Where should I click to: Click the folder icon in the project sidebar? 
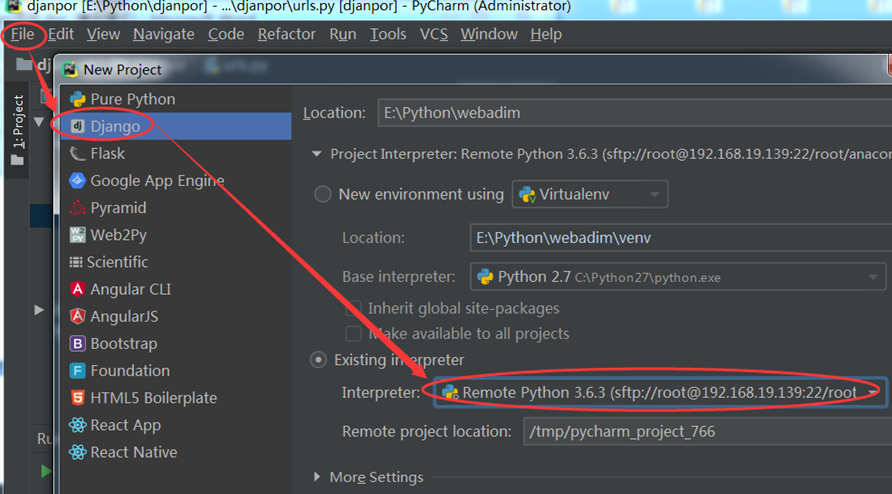click(18, 160)
